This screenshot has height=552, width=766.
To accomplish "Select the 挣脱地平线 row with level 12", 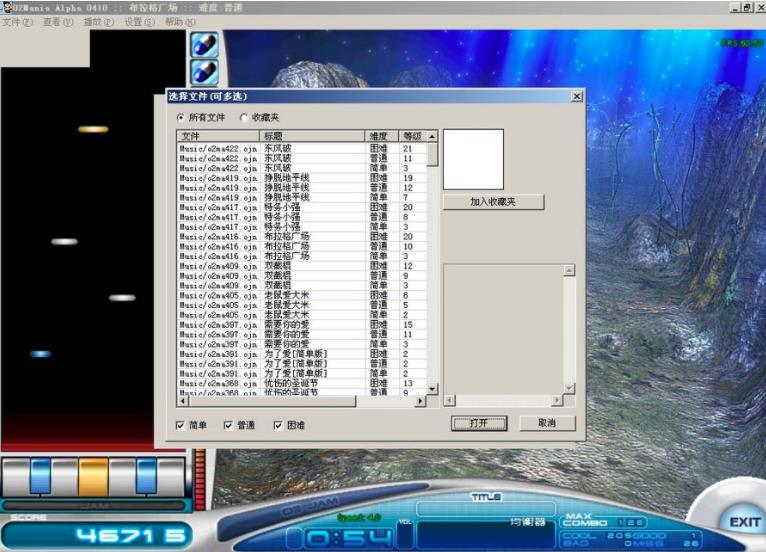I will pos(302,188).
